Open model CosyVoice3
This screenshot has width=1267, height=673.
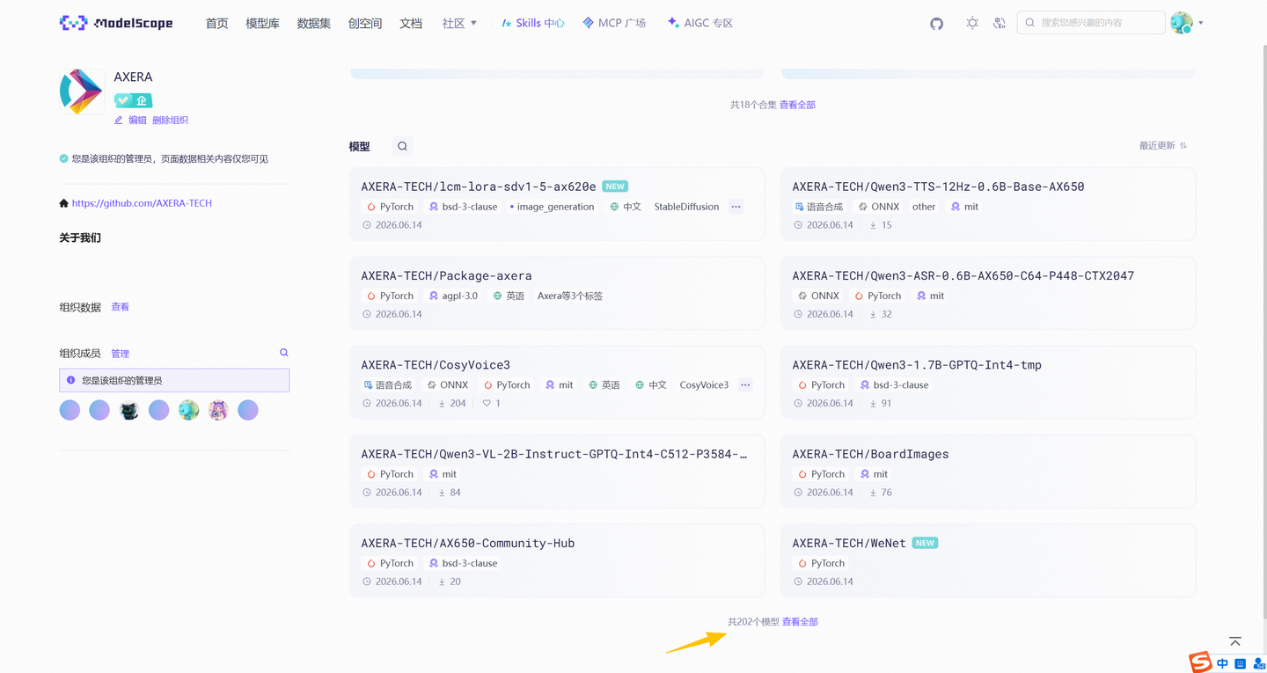(x=435, y=365)
